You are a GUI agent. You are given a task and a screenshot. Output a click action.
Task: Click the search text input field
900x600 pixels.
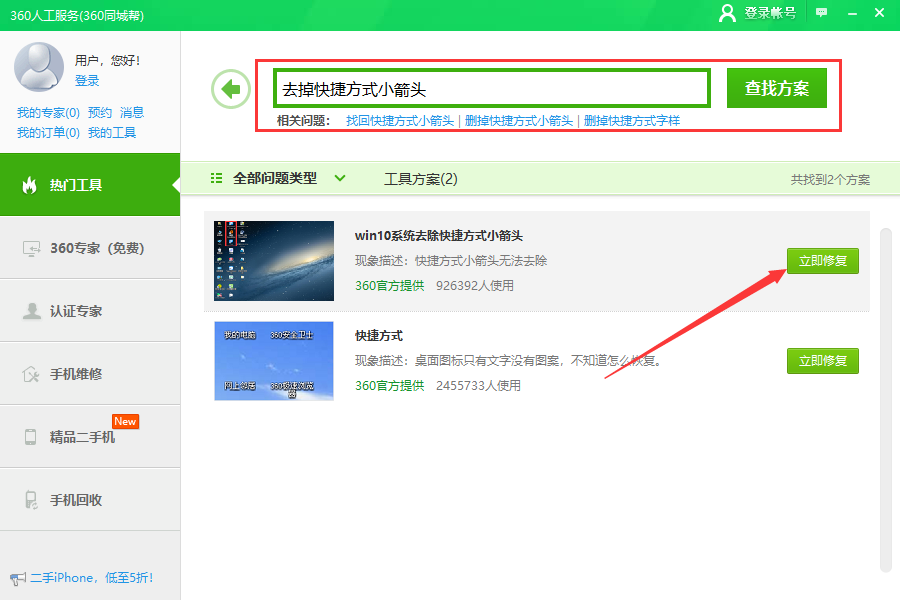pos(491,89)
